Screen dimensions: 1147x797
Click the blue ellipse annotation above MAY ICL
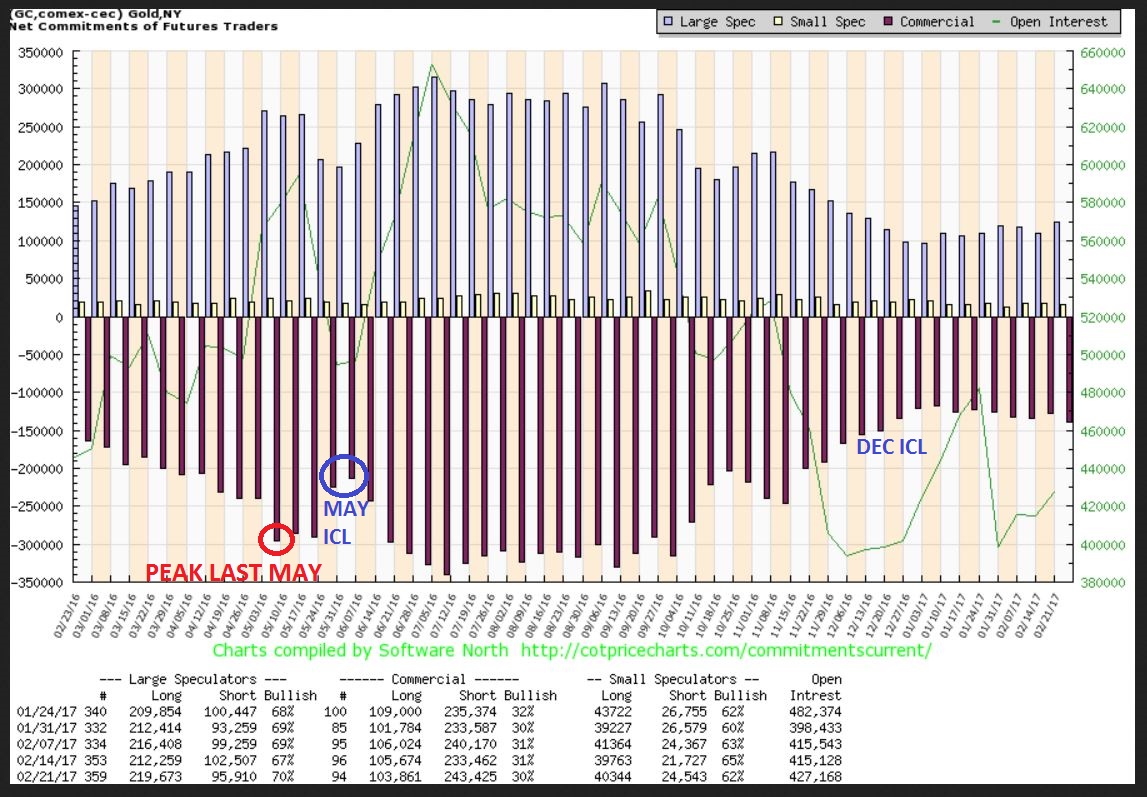pos(343,477)
